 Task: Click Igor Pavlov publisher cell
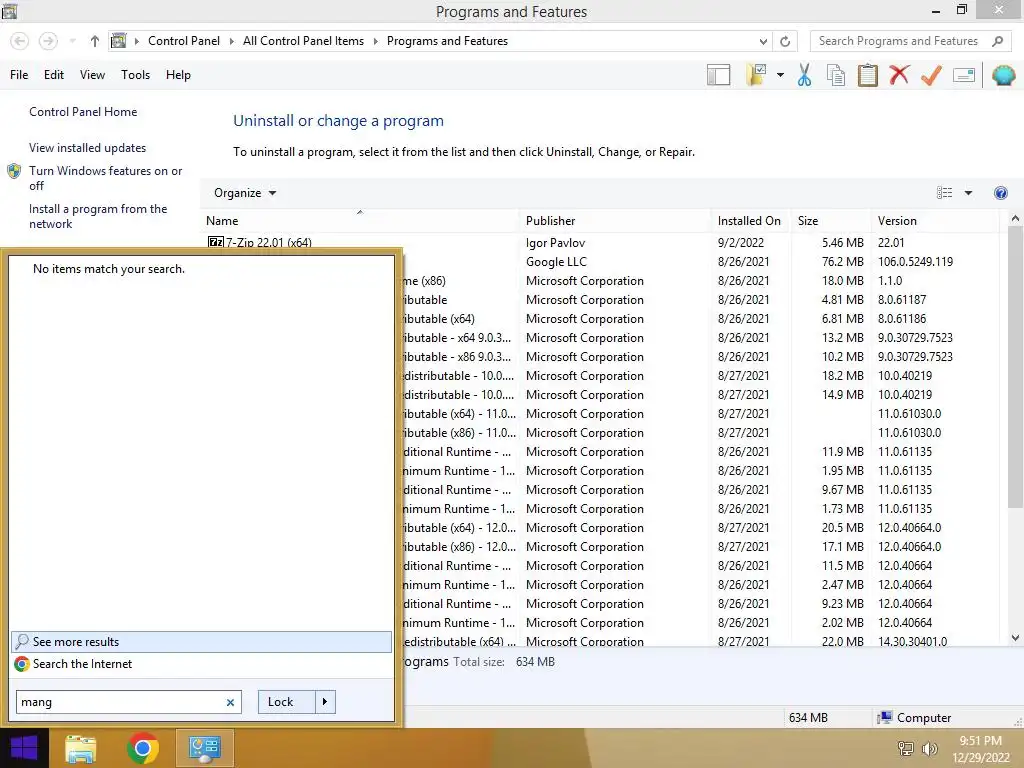[555, 243]
